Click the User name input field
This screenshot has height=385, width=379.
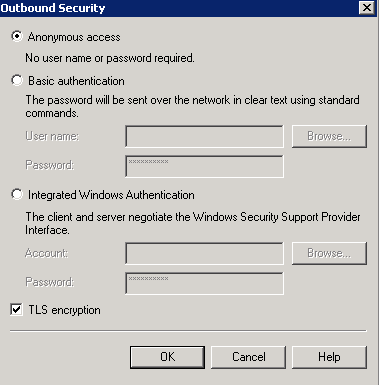[x=204, y=136]
